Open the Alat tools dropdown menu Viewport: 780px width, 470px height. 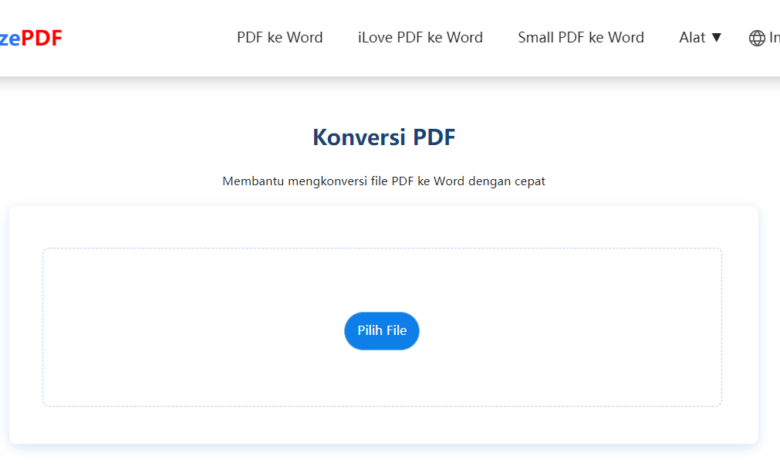pyautogui.click(x=700, y=37)
